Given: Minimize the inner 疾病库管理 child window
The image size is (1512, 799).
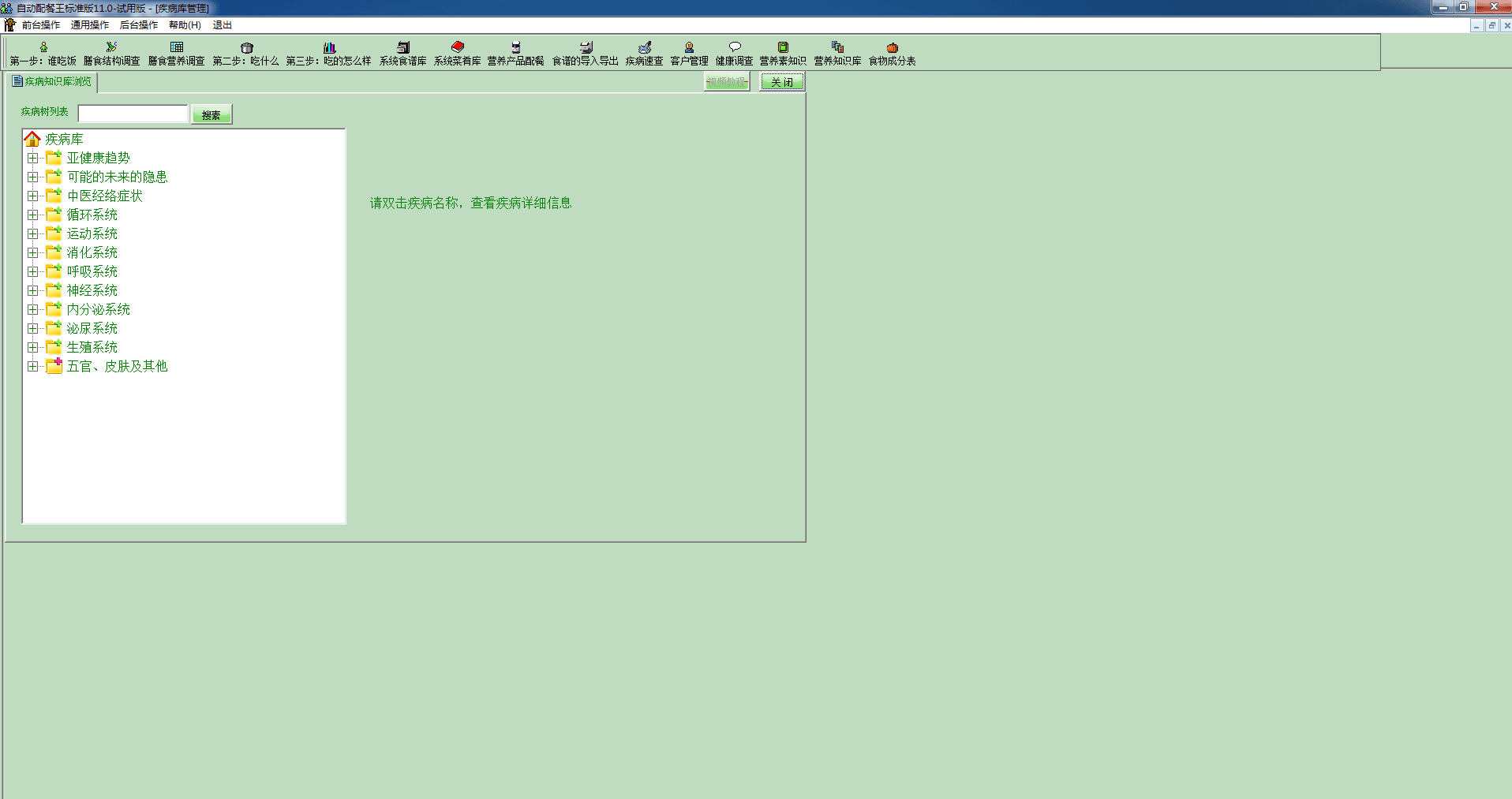Looking at the screenshot, I should tap(1476, 25).
